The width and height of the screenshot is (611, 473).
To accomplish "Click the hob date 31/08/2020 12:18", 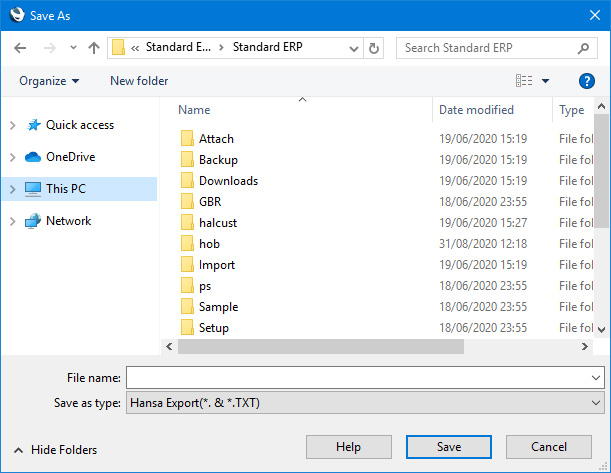I will pos(483,244).
